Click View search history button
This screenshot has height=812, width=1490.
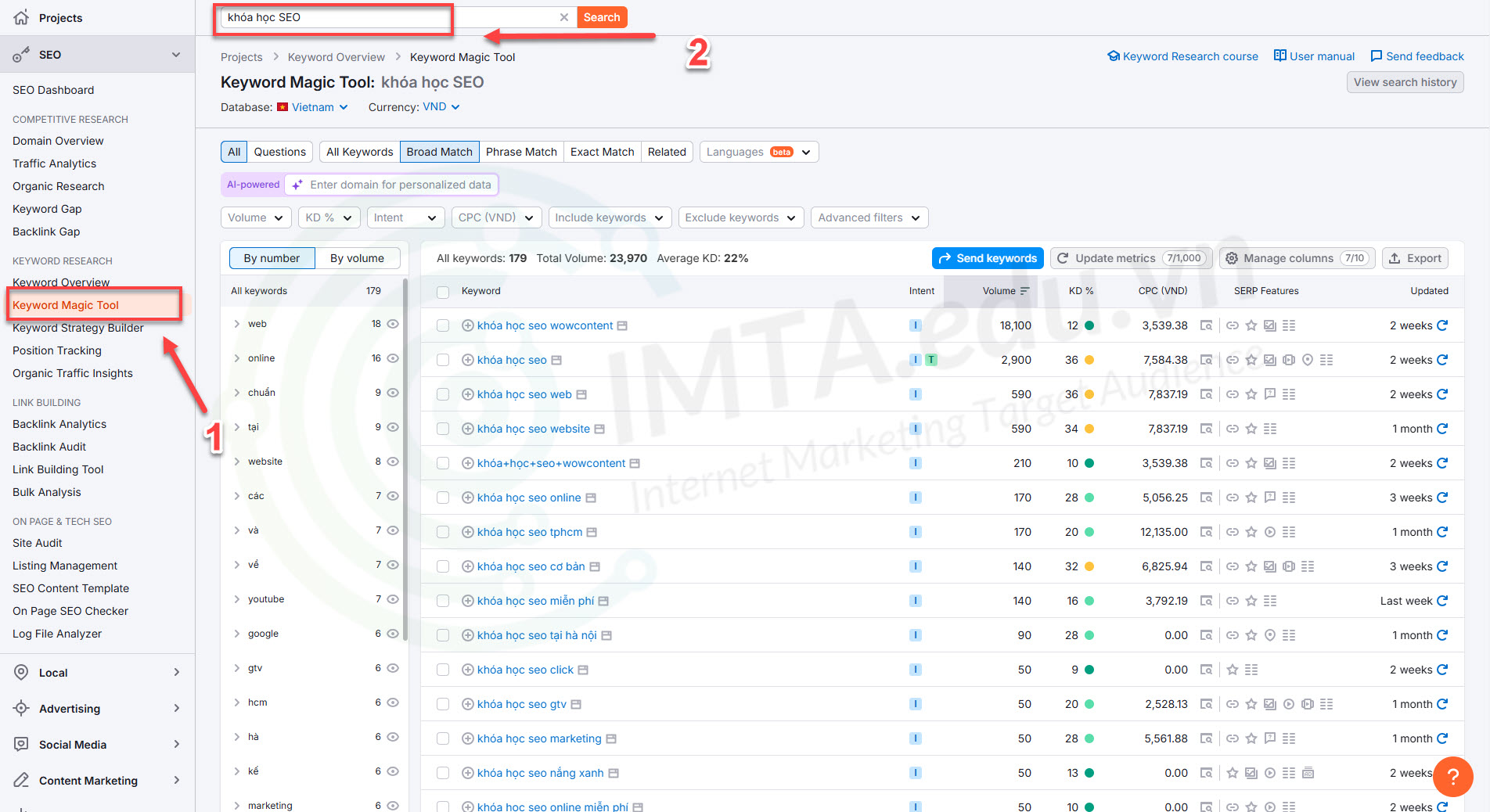click(1405, 82)
